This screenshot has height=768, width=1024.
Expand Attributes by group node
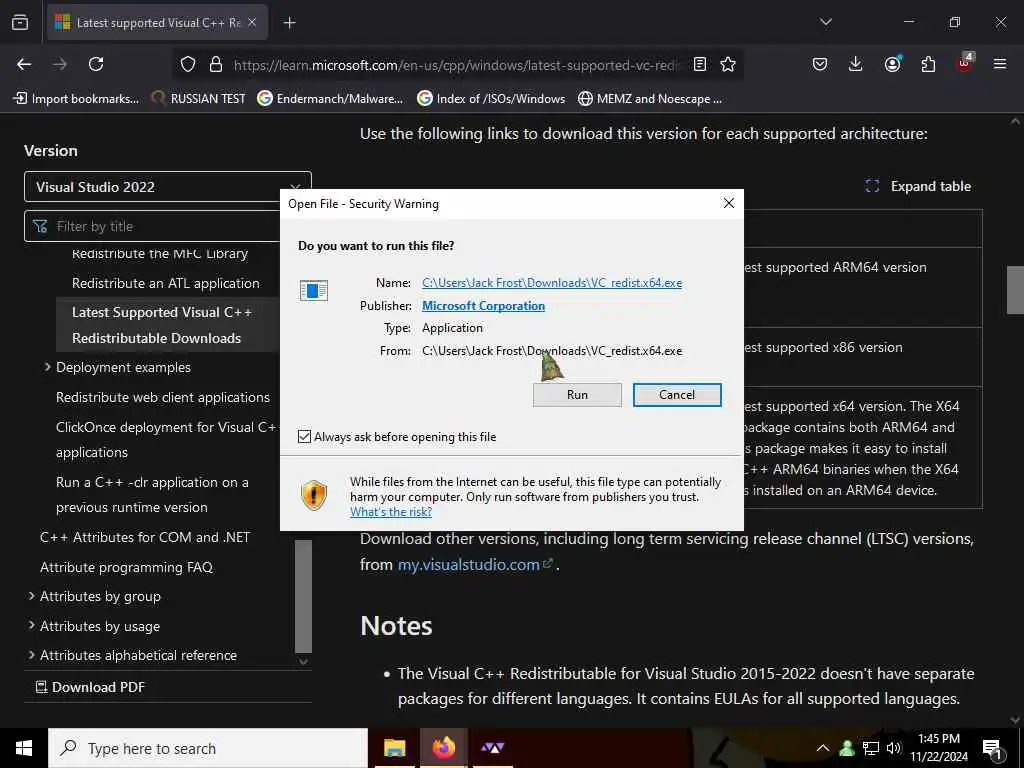click(x=31, y=596)
